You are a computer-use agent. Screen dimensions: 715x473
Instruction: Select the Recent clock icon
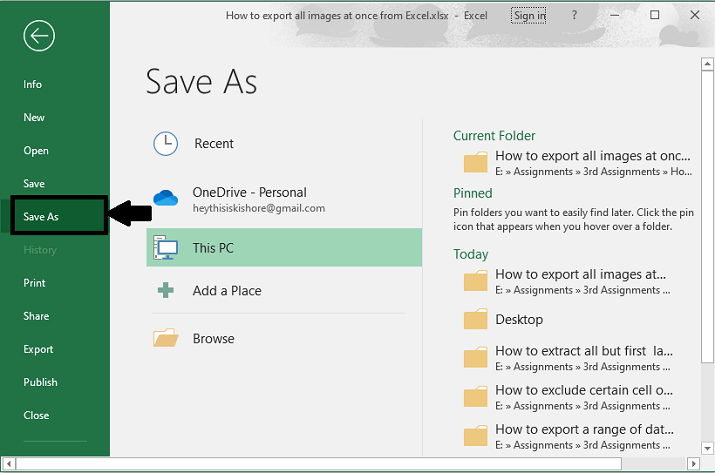click(165, 144)
